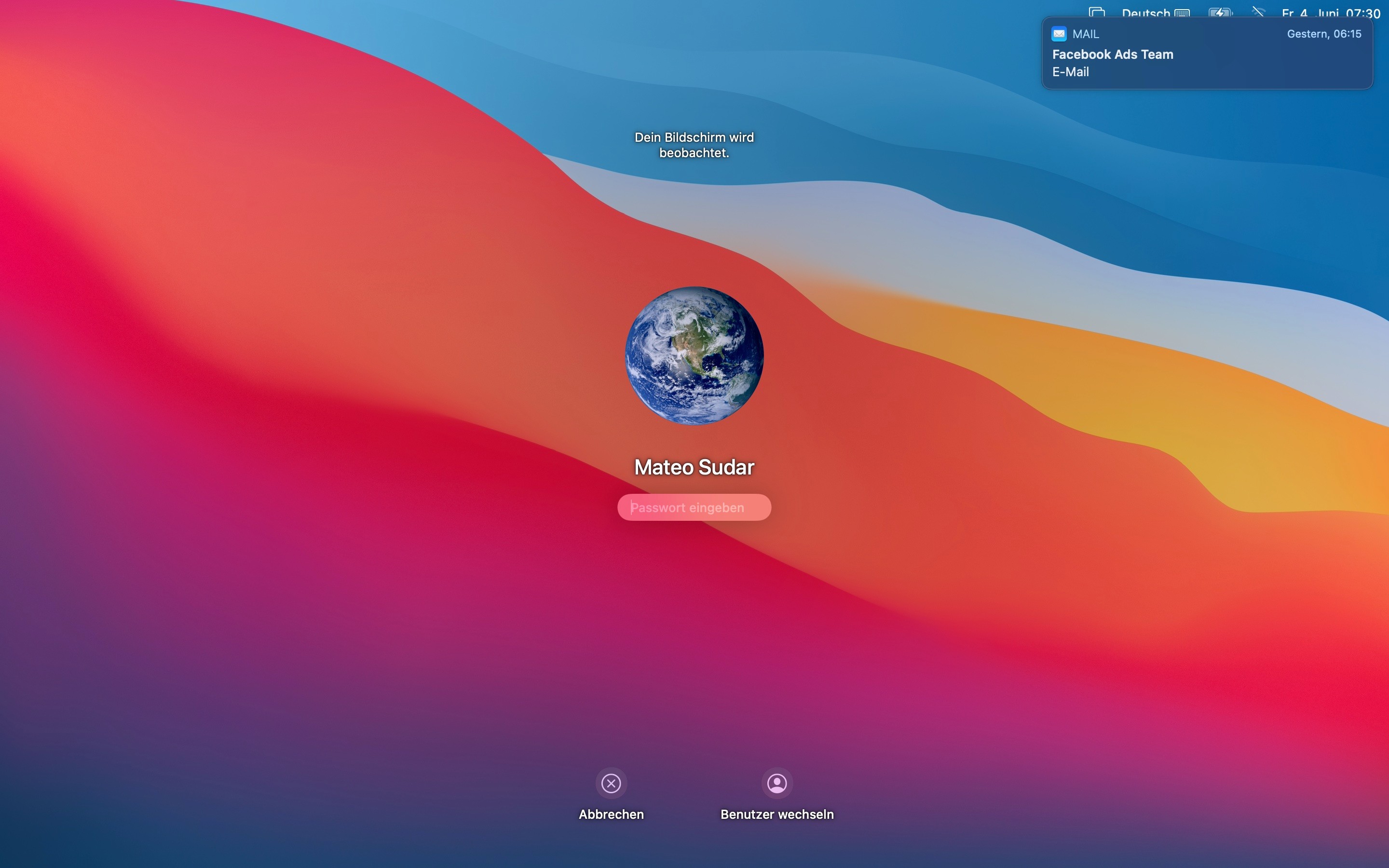This screenshot has height=868, width=1389.
Task: Click the Earth user avatar picture
Action: click(694, 356)
